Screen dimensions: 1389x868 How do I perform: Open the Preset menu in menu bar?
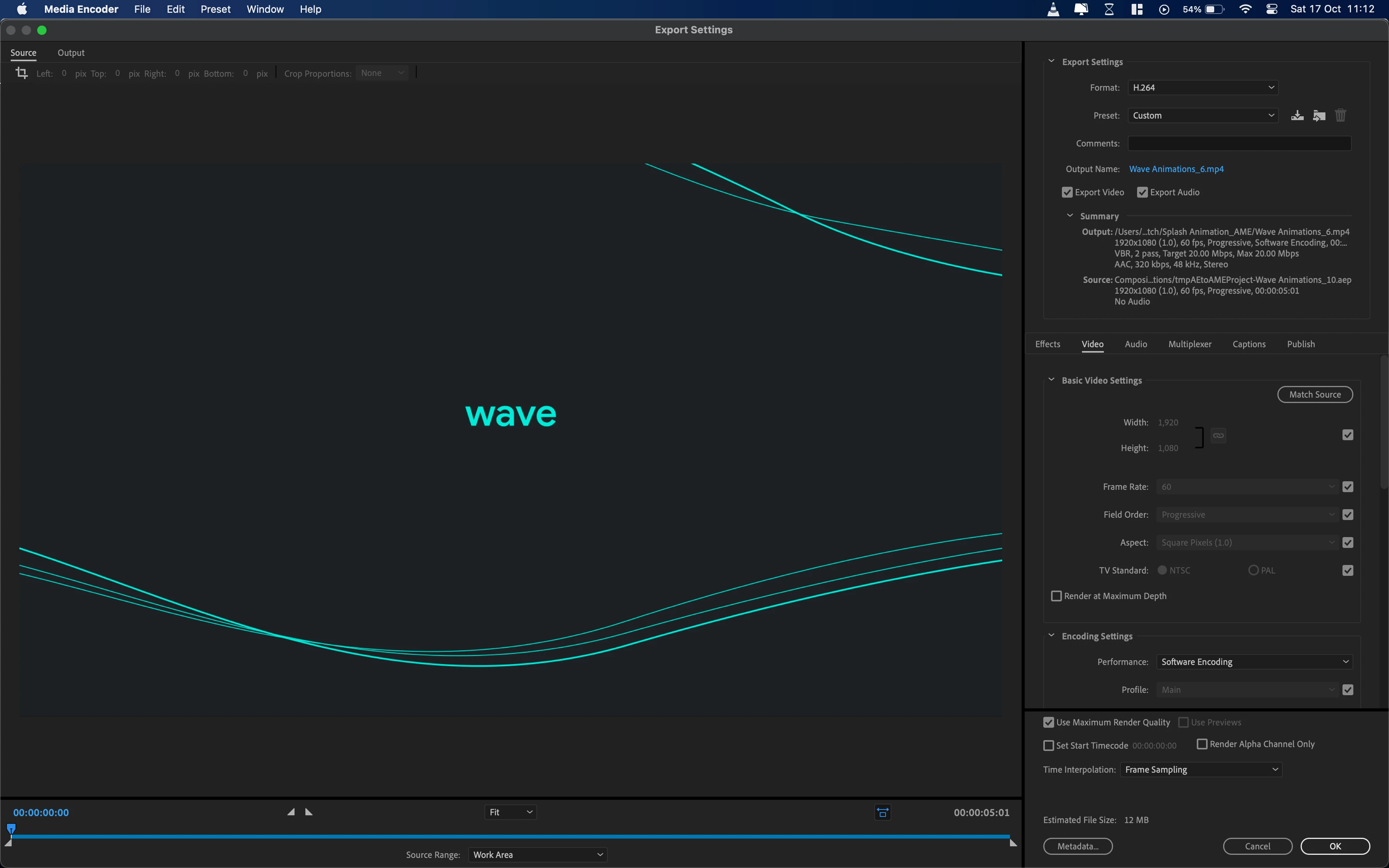point(215,9)
